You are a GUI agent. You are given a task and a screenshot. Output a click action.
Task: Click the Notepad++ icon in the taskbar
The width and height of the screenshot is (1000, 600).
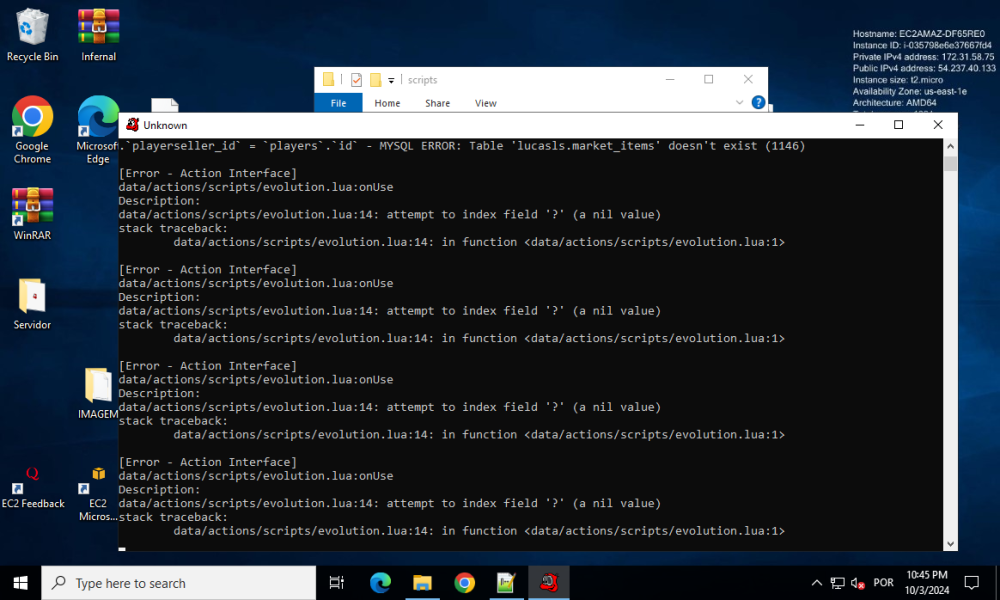(x=506, y=583)
